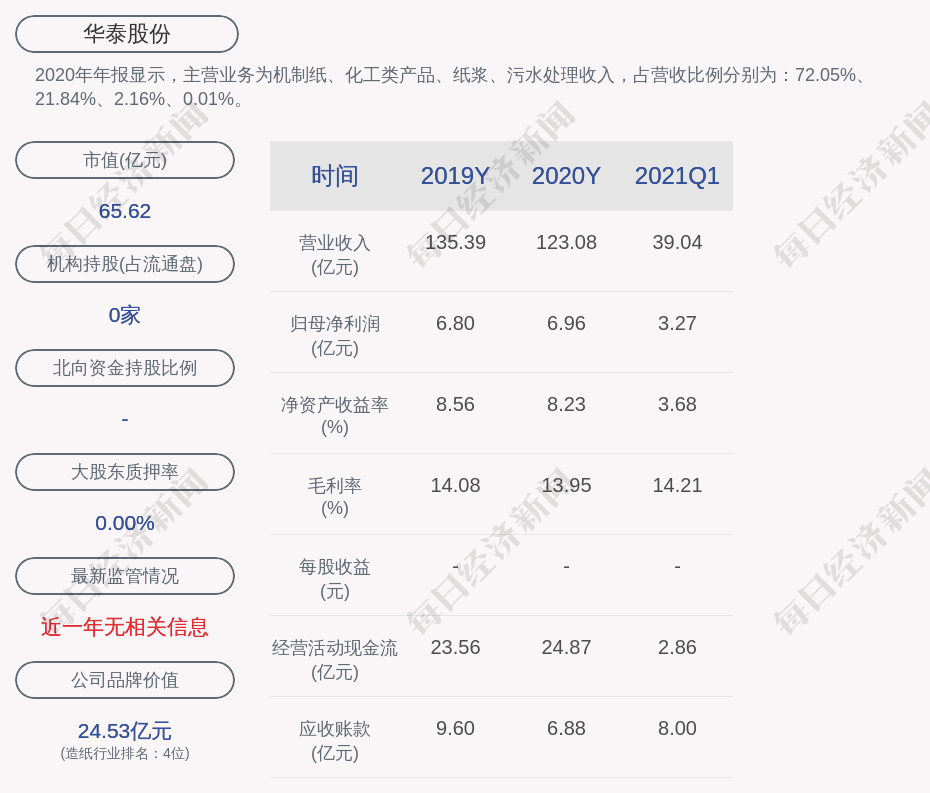The height and width of the screenshot is (793, 930).
Task: Click the red 近一年无相关信息 text
Action: [125, 627]
